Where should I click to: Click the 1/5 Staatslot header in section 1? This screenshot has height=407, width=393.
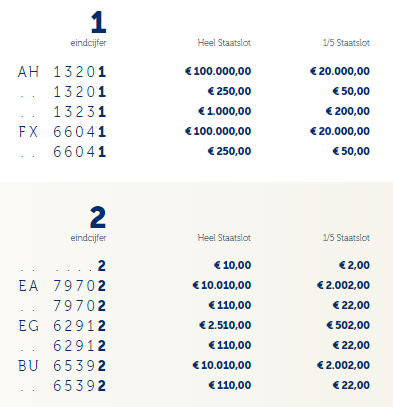pos(346,43)
